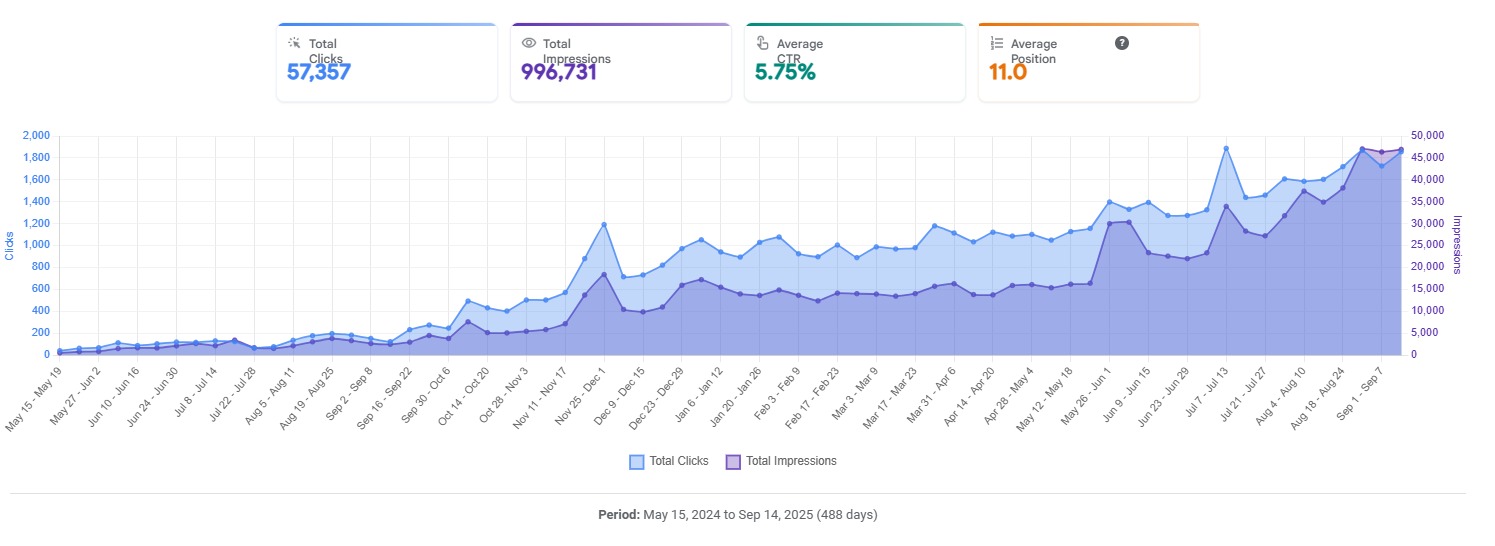The height and width of the screenshot is (546, 1495).
Task: Click the numbered list icon beside Average Position
Action: 996,43
